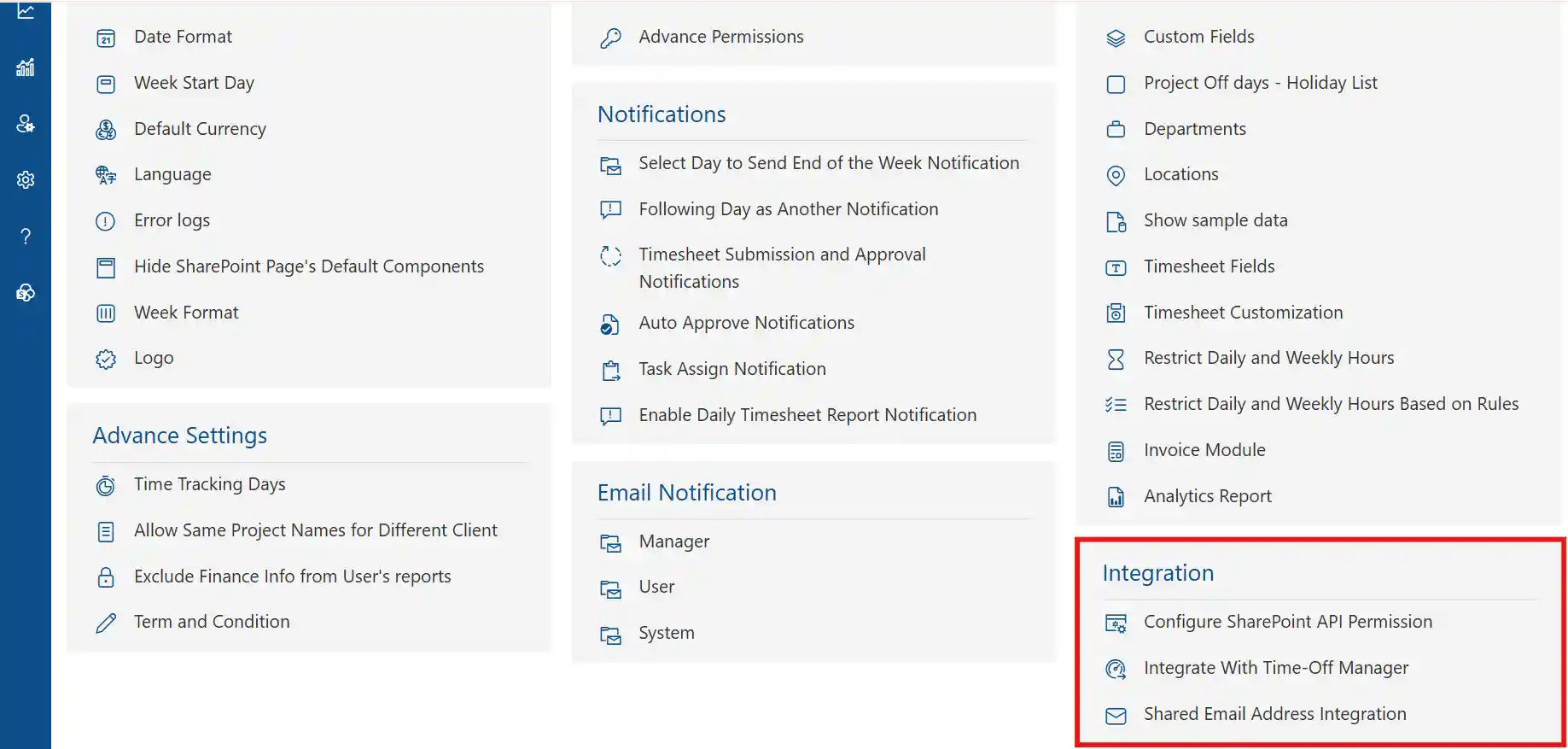This screenshot has height=749, width=1568.
Task: Click the chart line icon in sidebar
Action: click(x=26, y=11)
